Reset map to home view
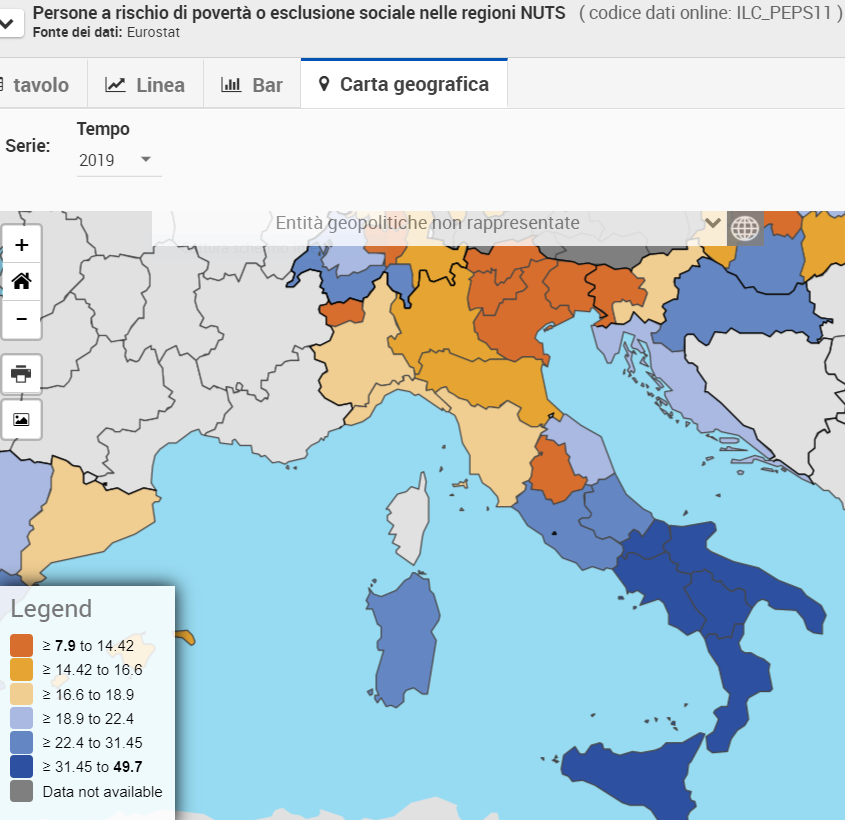This screenshot has width=845, height=820. [21, 282]
